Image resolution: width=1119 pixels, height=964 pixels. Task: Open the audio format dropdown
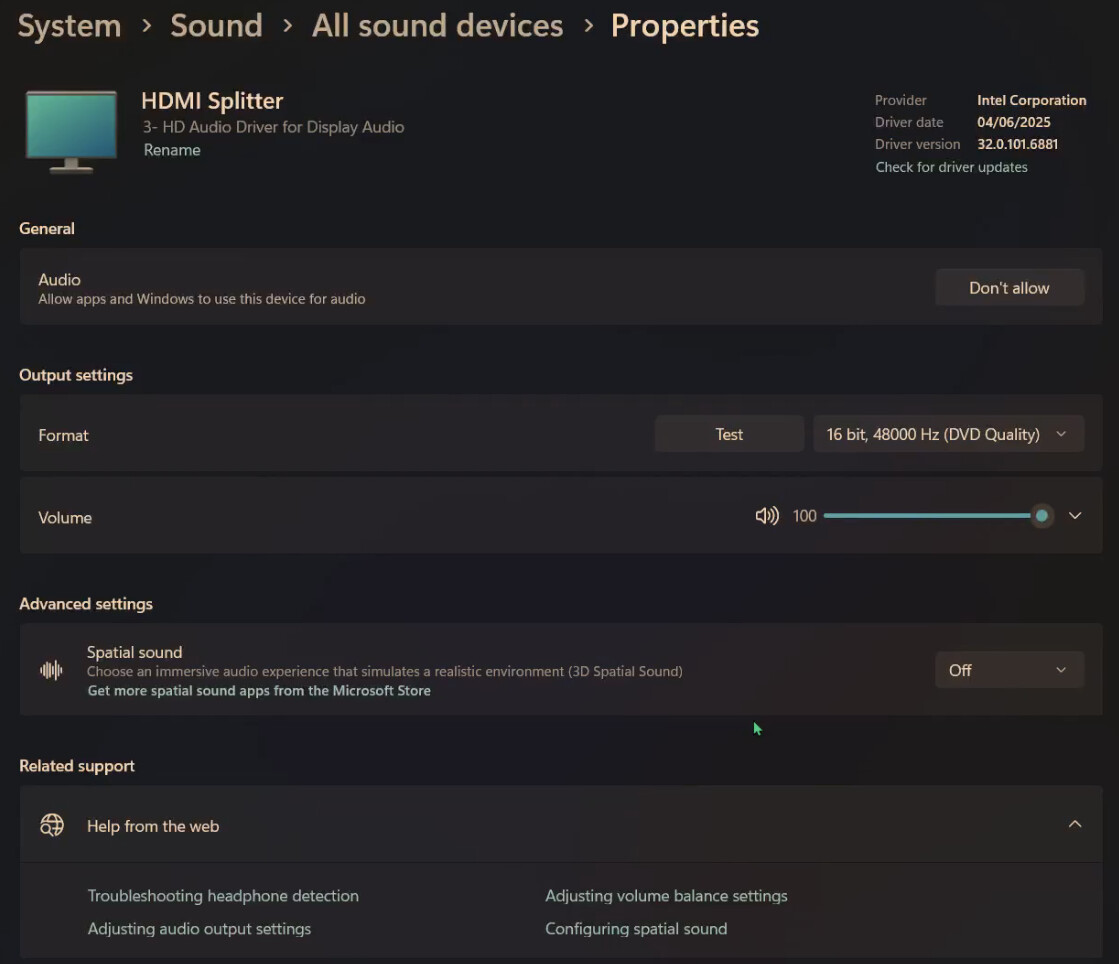click(x=947, y=434)
